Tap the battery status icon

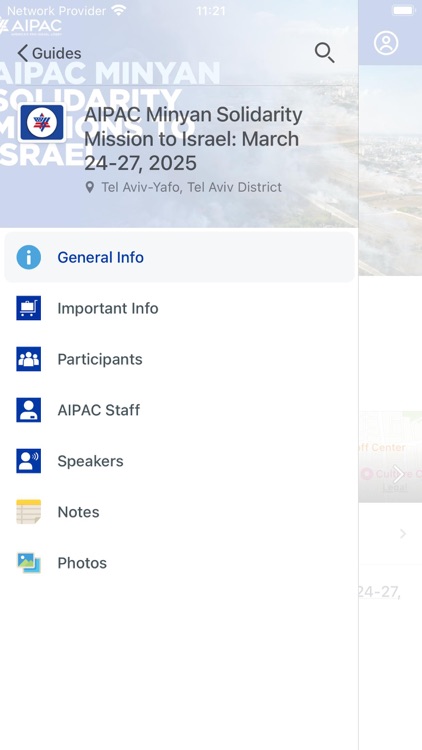[x=404, y=10]
